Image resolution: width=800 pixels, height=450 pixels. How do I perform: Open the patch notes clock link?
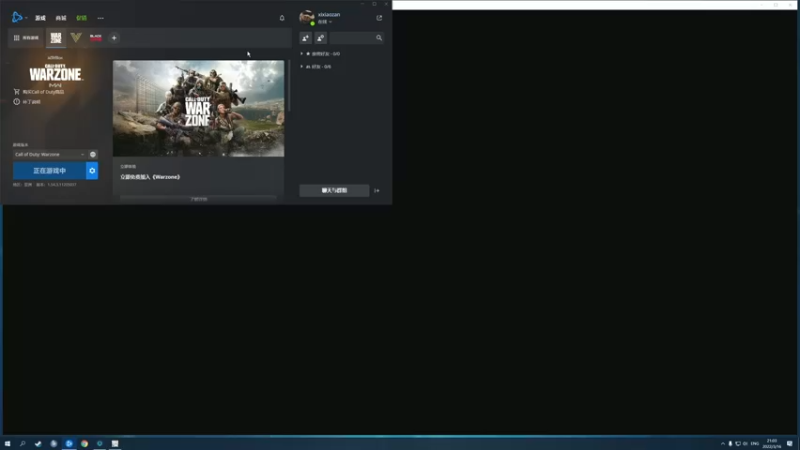27,102
